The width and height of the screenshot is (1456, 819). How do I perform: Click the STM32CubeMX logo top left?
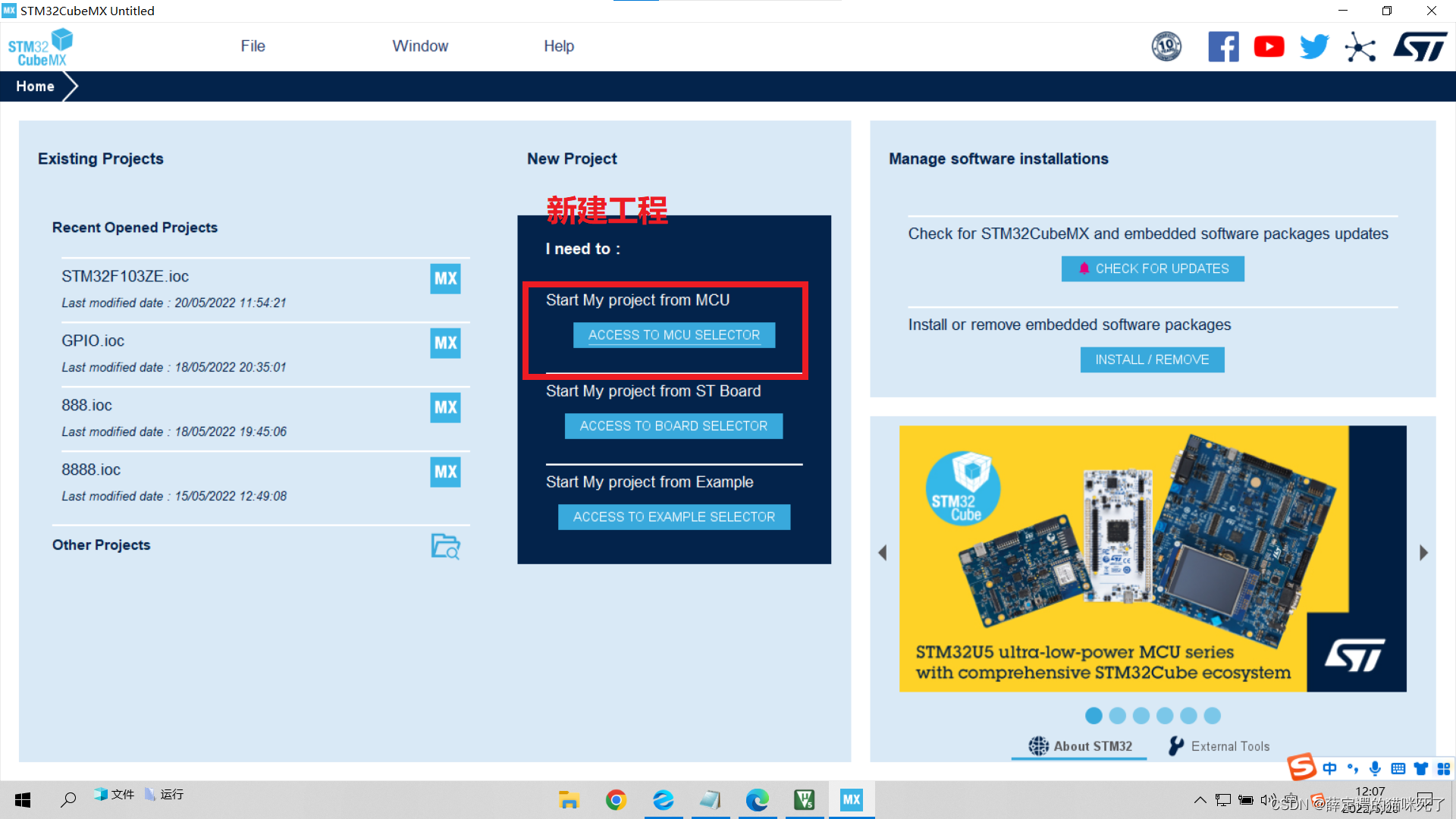[x=39, y=45]
